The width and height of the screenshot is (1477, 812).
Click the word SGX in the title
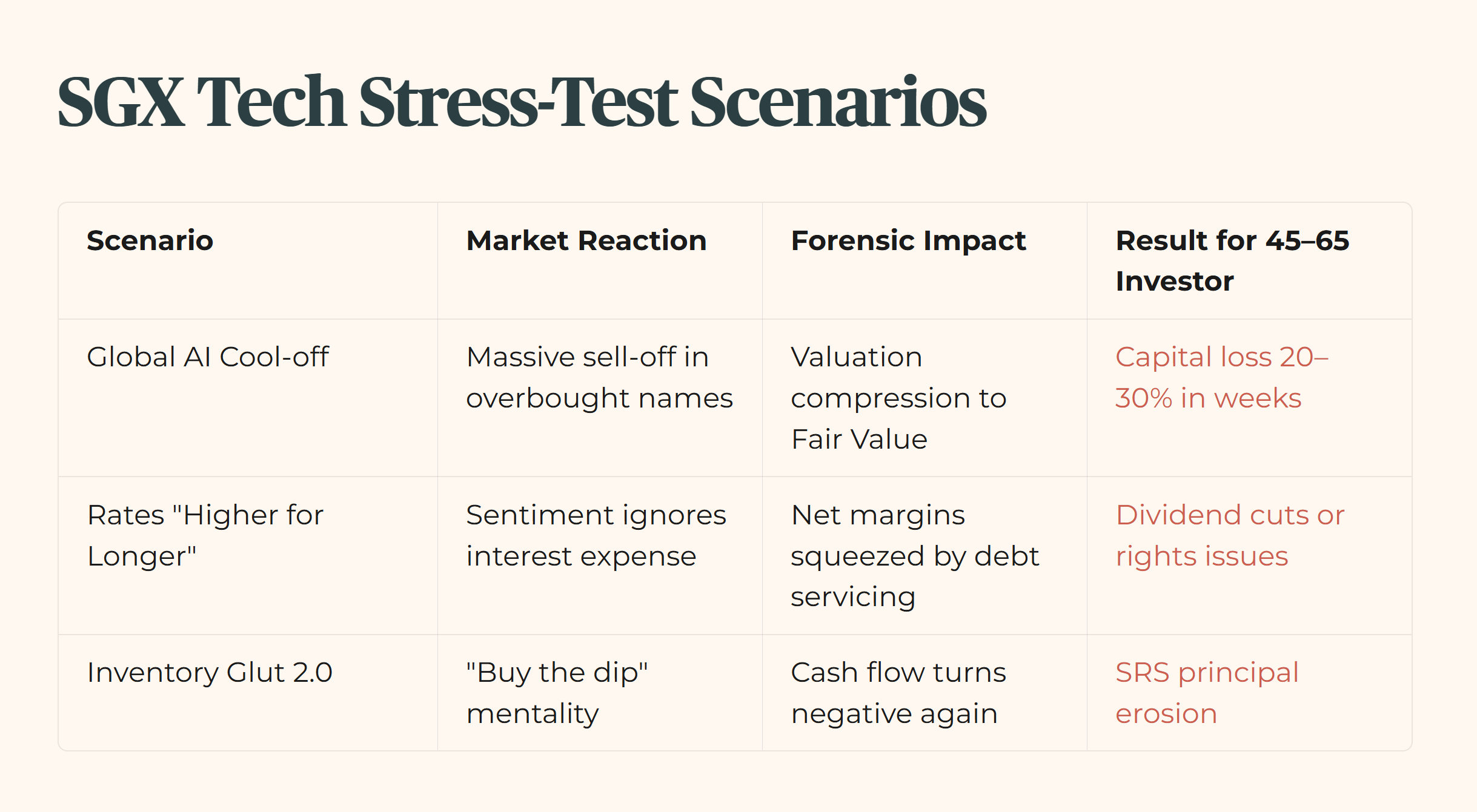coord(121,102)
